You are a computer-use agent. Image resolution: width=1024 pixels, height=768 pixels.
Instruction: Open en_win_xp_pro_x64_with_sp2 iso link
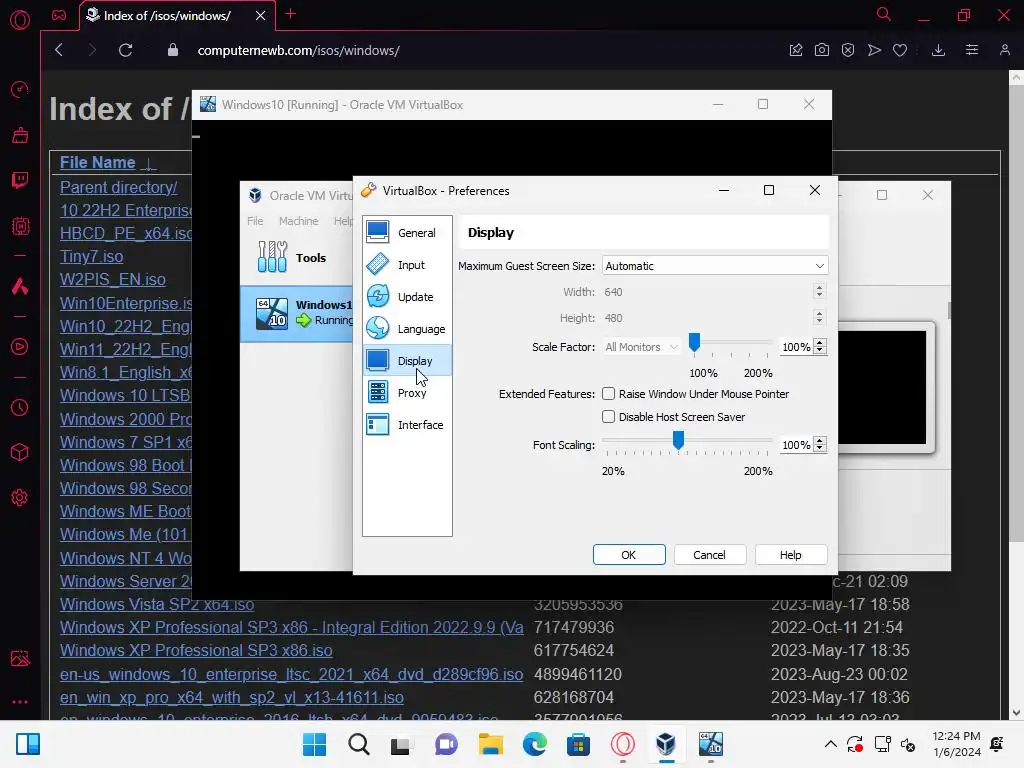click(x=232, y=697)
